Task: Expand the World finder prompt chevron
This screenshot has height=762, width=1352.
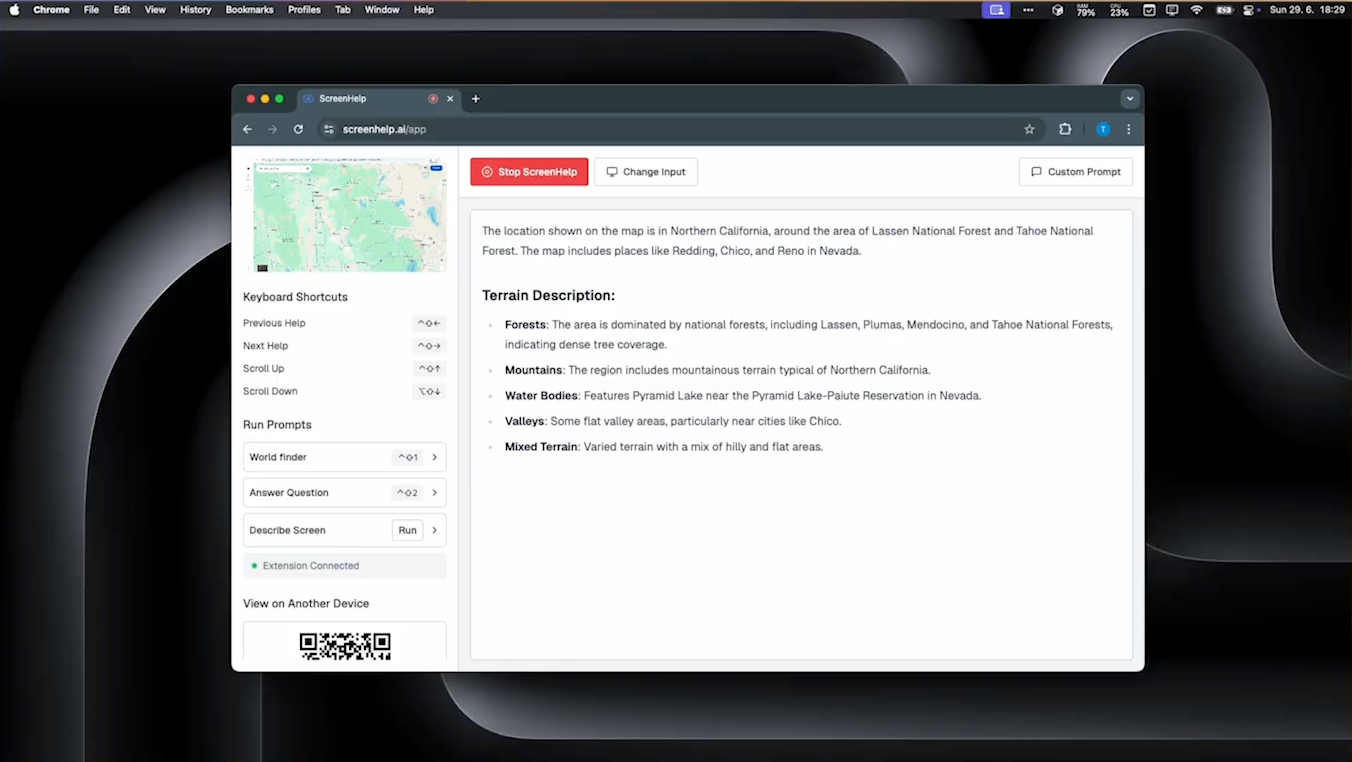Action: (433, 457)
